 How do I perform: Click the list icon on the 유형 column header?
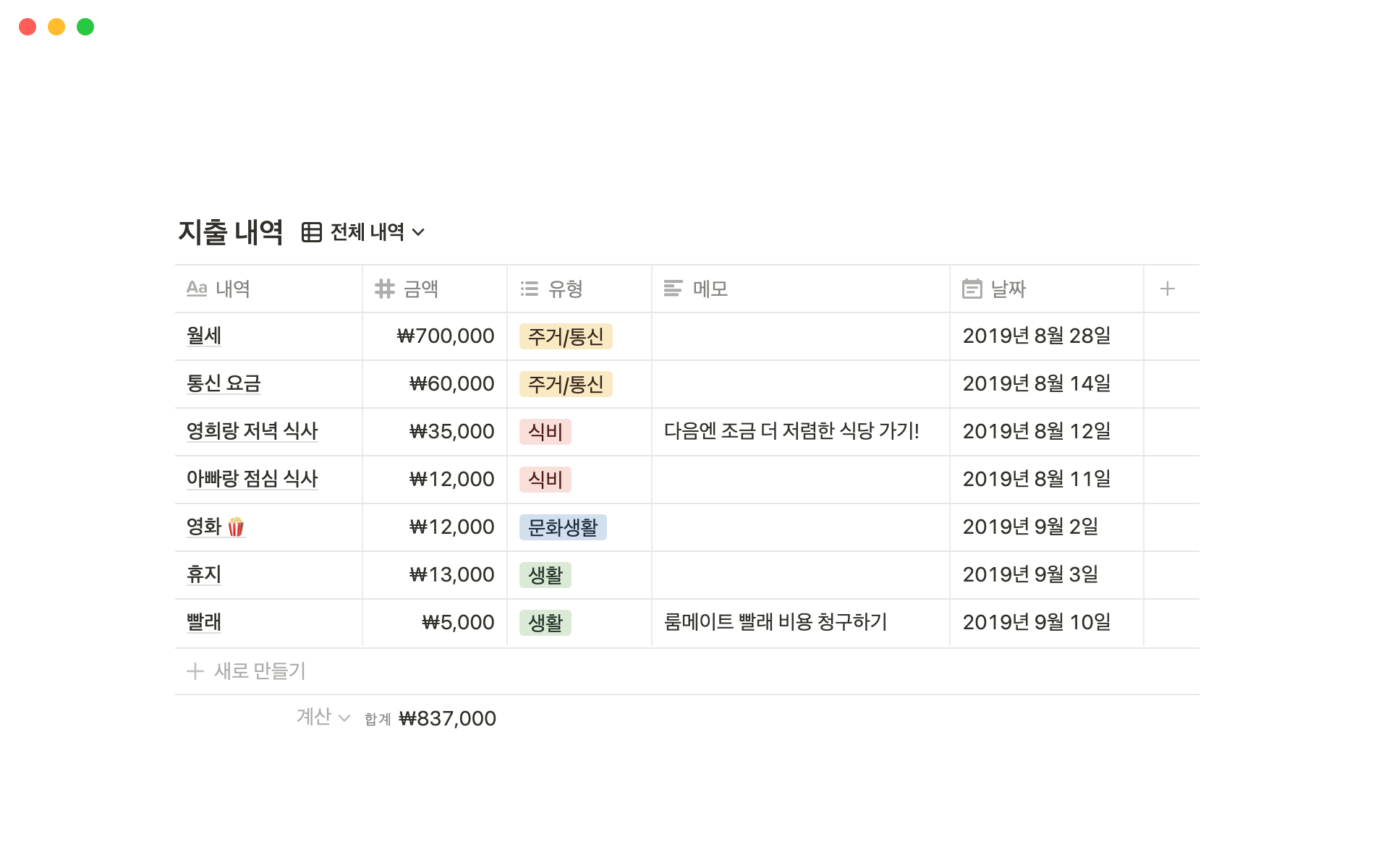point(529,289)
